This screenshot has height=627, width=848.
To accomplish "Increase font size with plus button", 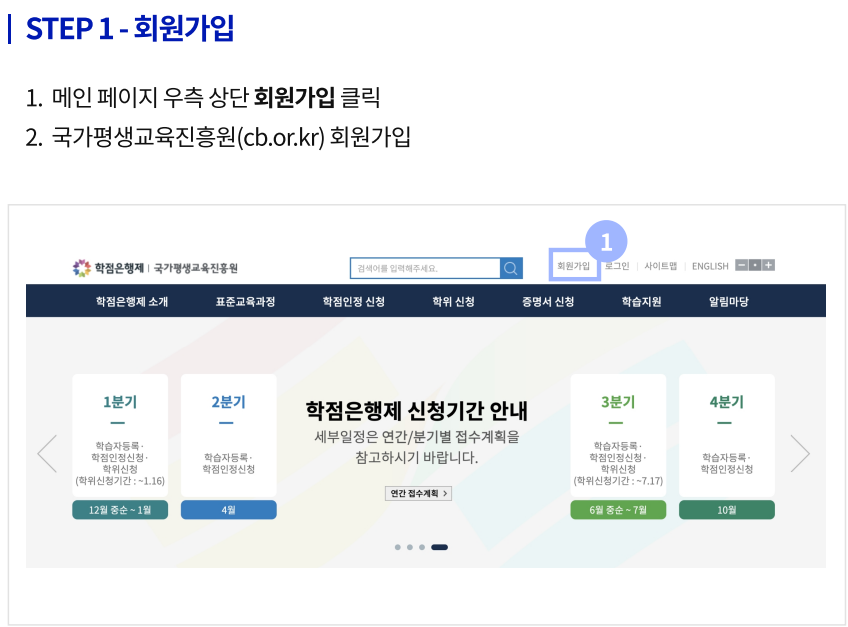I will (768, 265).
